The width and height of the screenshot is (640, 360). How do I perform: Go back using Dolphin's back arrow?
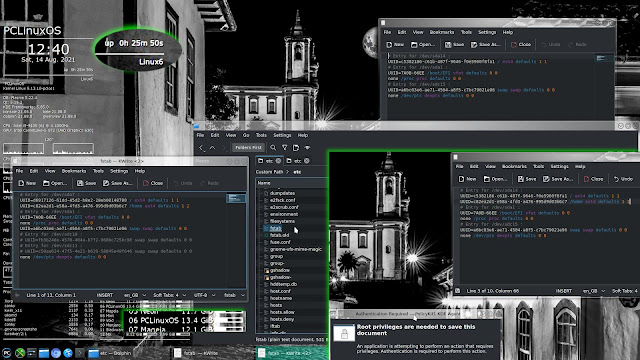201,148
